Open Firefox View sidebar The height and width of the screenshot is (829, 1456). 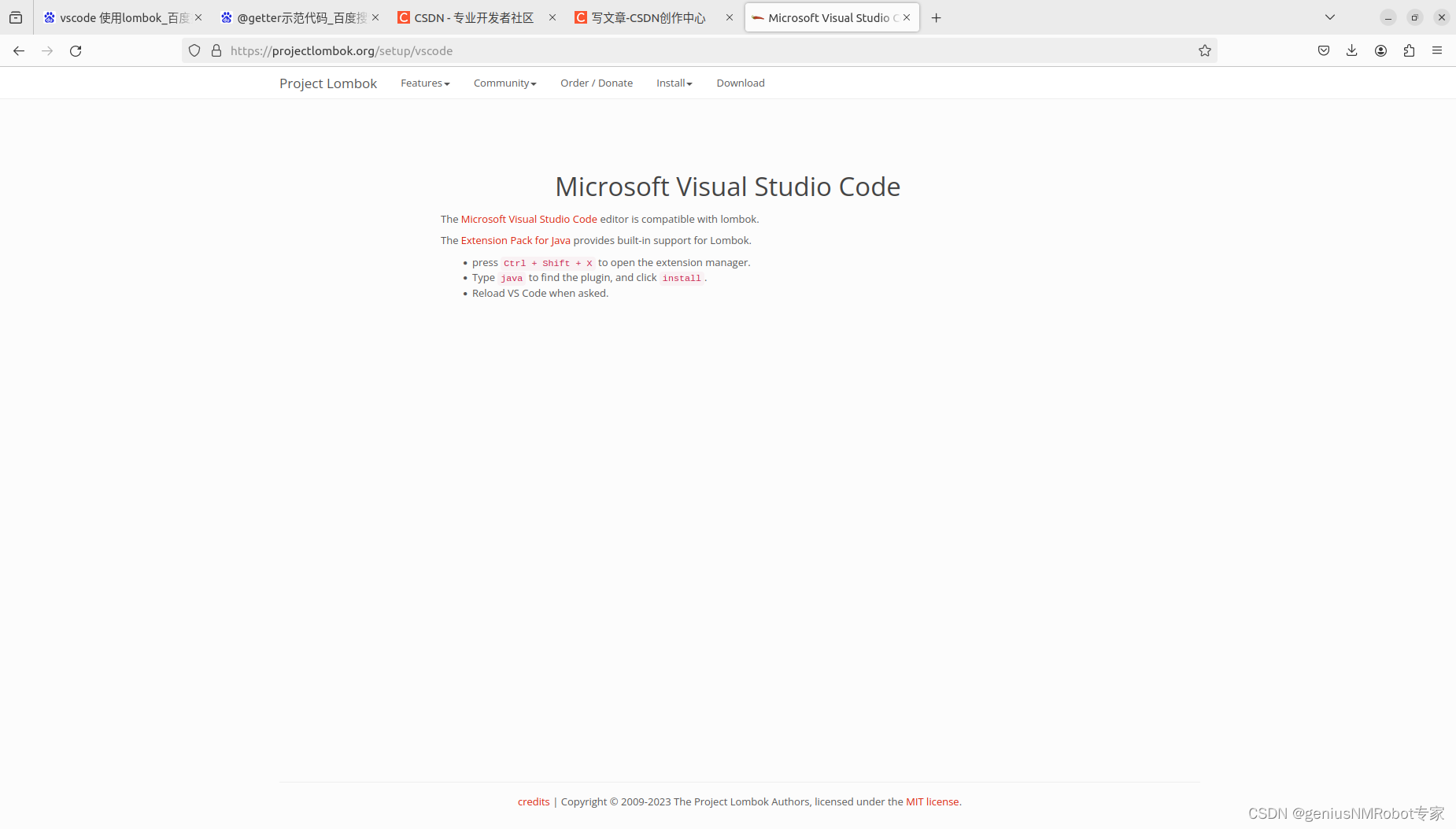pyautogui.click(x=16, y=17)
